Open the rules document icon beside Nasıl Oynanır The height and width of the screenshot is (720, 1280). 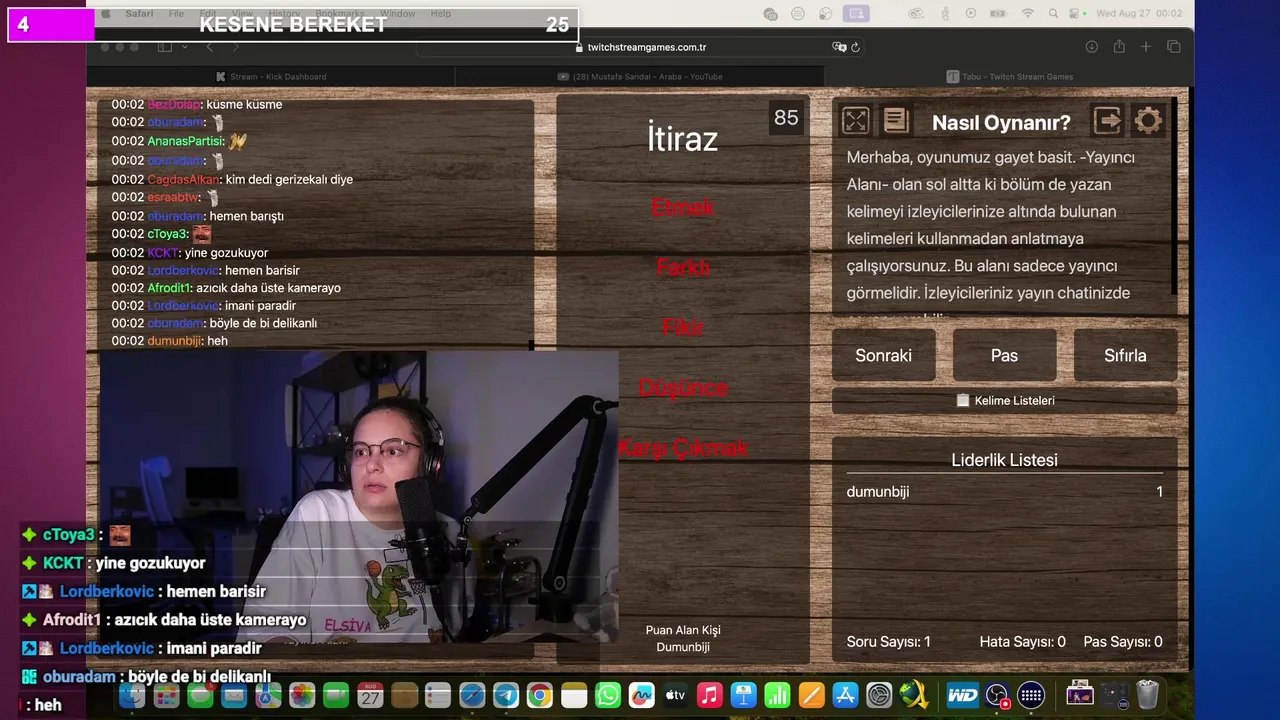click(x=896, y=121)
